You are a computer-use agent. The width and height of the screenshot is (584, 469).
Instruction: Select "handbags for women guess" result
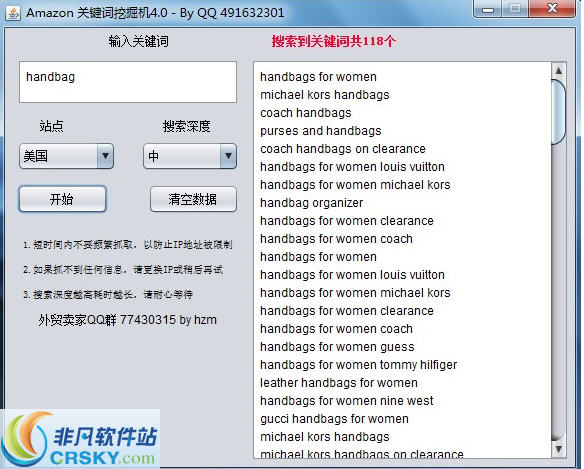(337, 347)
